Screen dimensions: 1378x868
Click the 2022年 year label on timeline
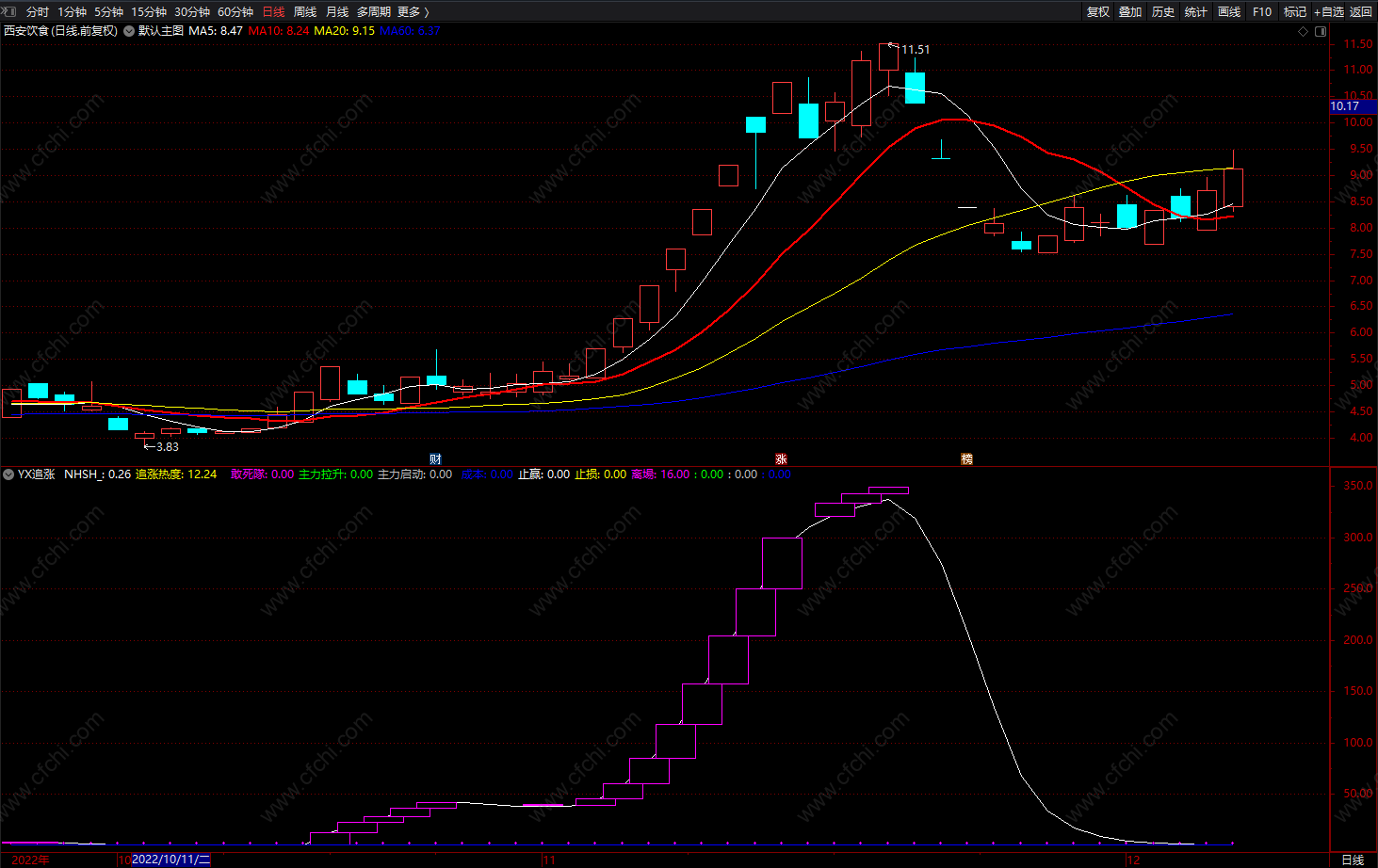point(31,860)
